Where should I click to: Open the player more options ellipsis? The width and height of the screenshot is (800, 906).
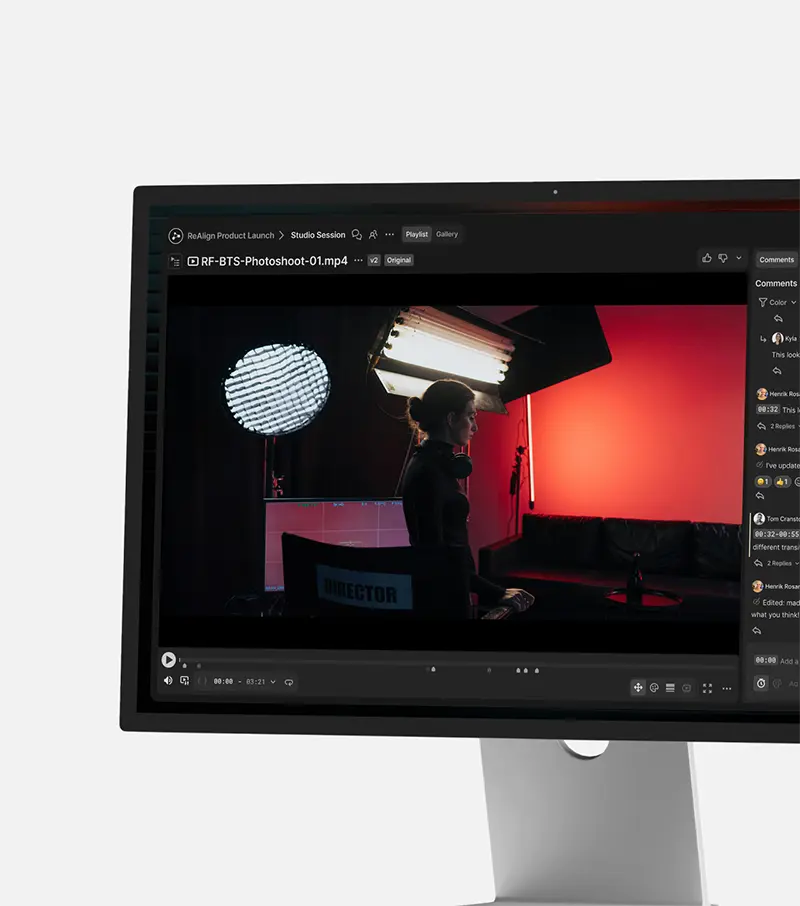tap(727, 689)
